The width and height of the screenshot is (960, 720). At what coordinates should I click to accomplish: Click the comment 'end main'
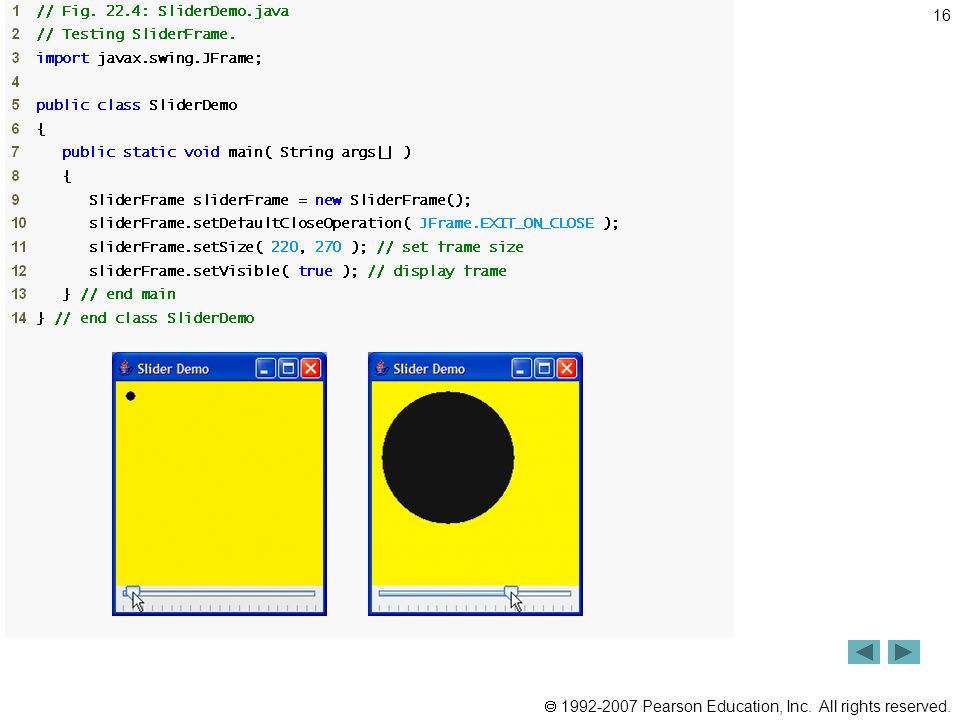pos(129,294)
